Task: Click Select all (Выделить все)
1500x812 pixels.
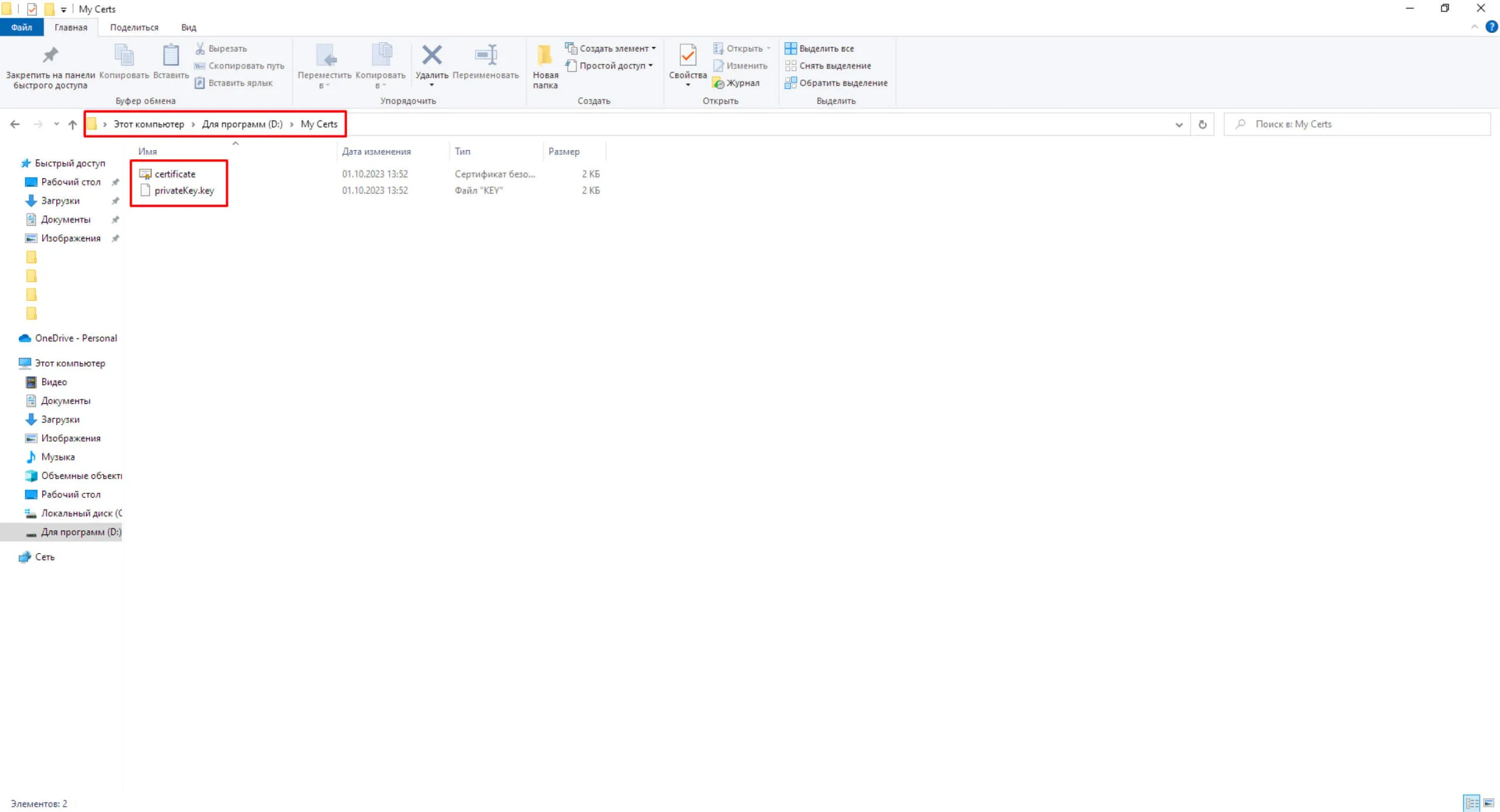Action: click(819, 48)
